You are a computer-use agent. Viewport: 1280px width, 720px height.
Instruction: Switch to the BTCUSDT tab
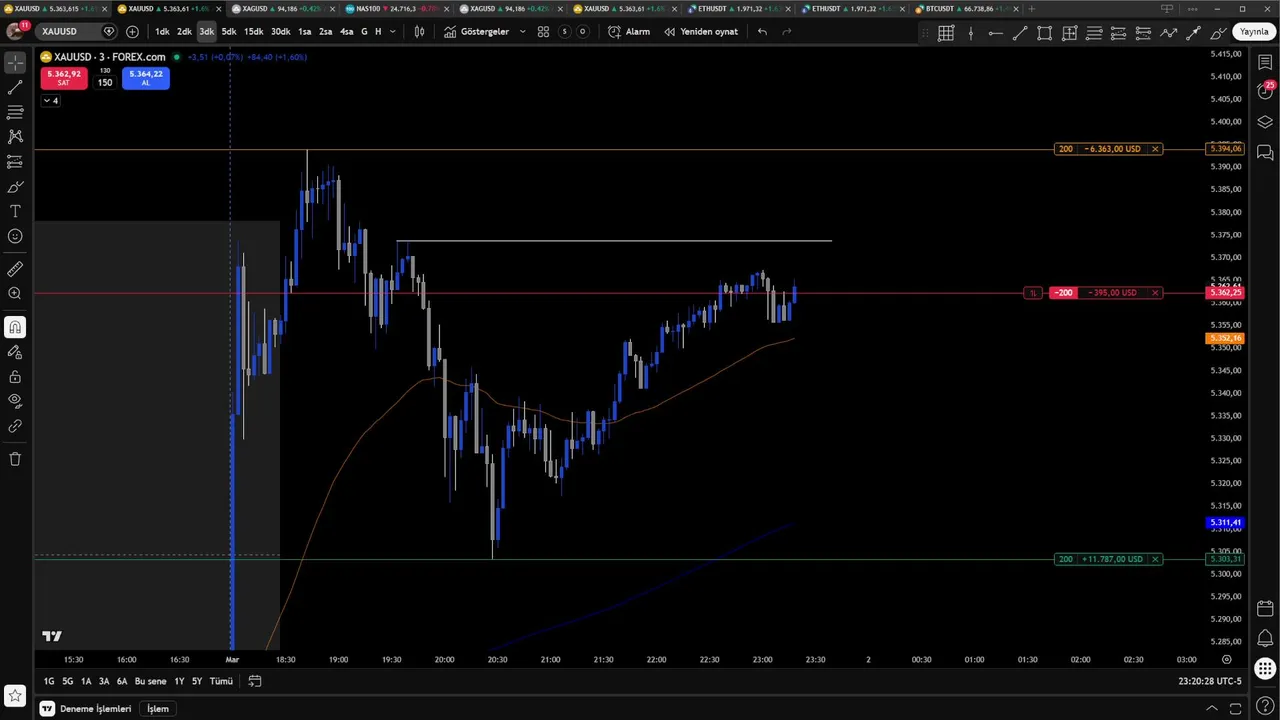[966, 9]
